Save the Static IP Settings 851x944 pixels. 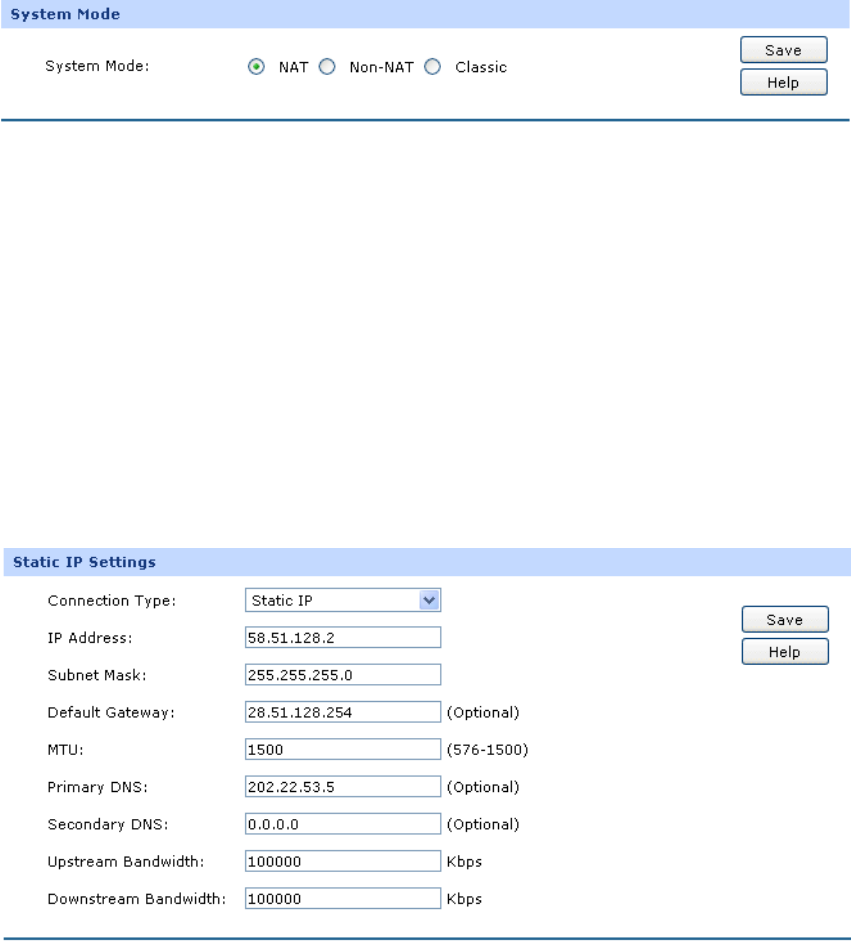pyautogui.click(x=785, y=620)
